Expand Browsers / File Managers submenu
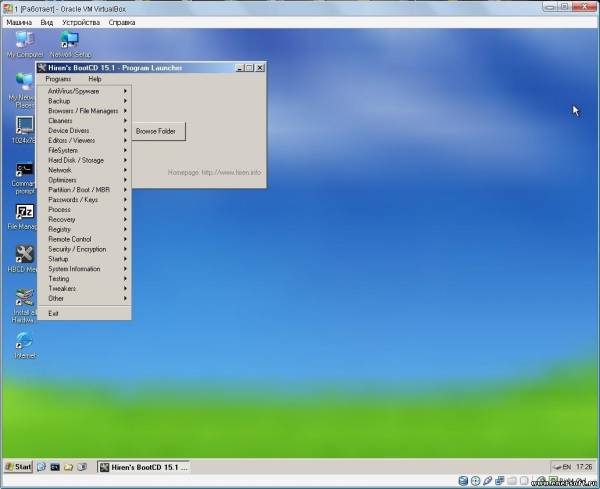Viewport: 600px width, 489px height. click(x=84, y=111)
